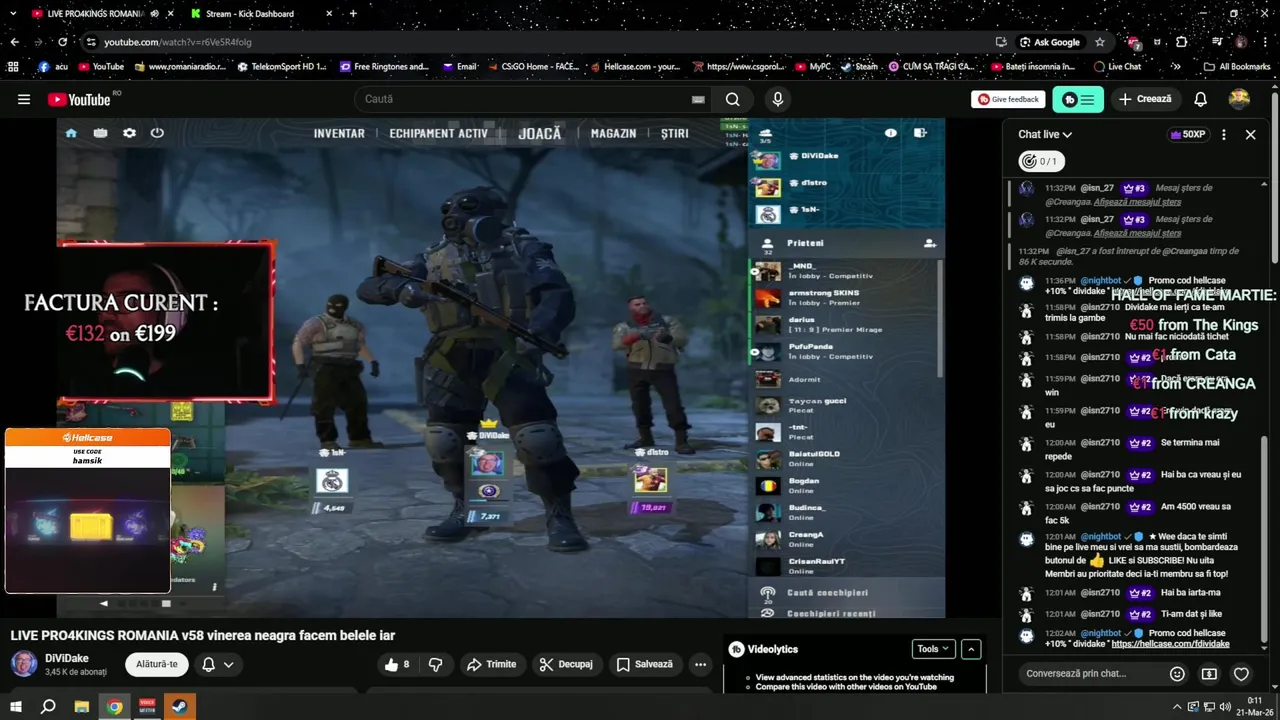Show more bookmarks with the double chevron
1280x720 pixels.
[1176, 67]
